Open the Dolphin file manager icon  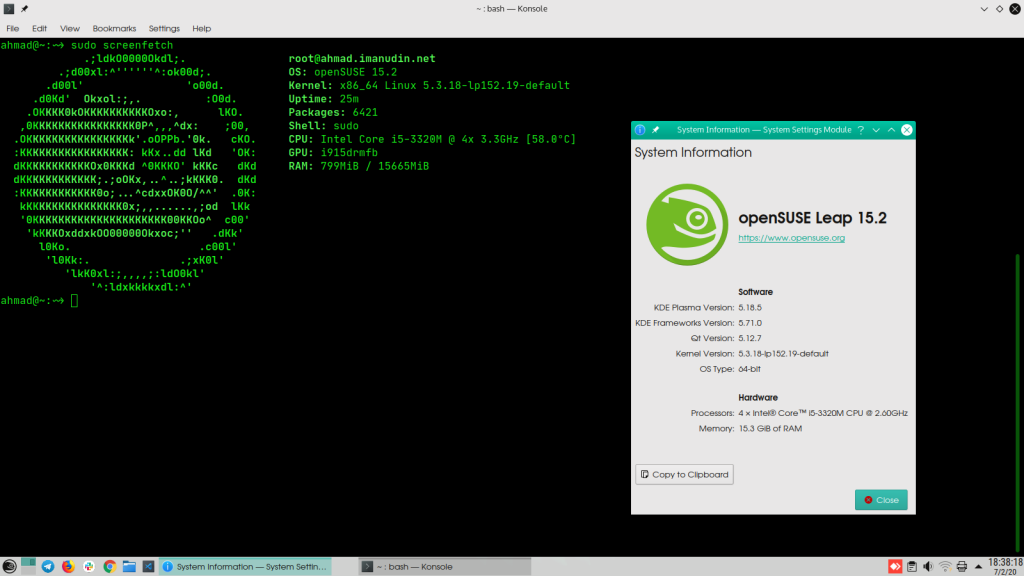pos(130,565)
